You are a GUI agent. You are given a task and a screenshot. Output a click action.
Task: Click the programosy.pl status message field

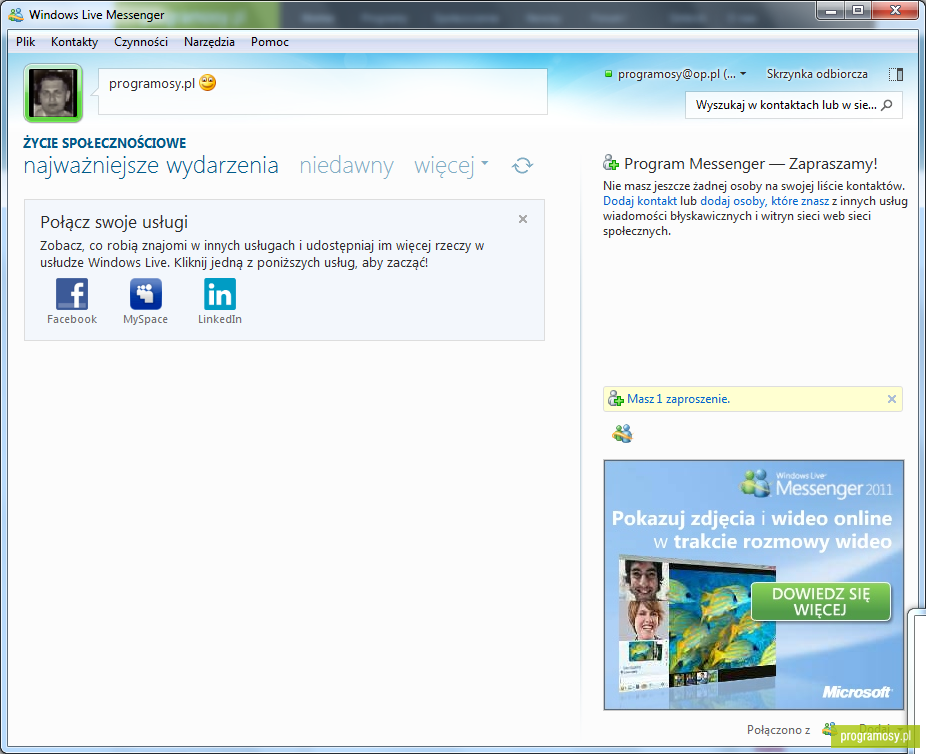click(x=322, y=91)
